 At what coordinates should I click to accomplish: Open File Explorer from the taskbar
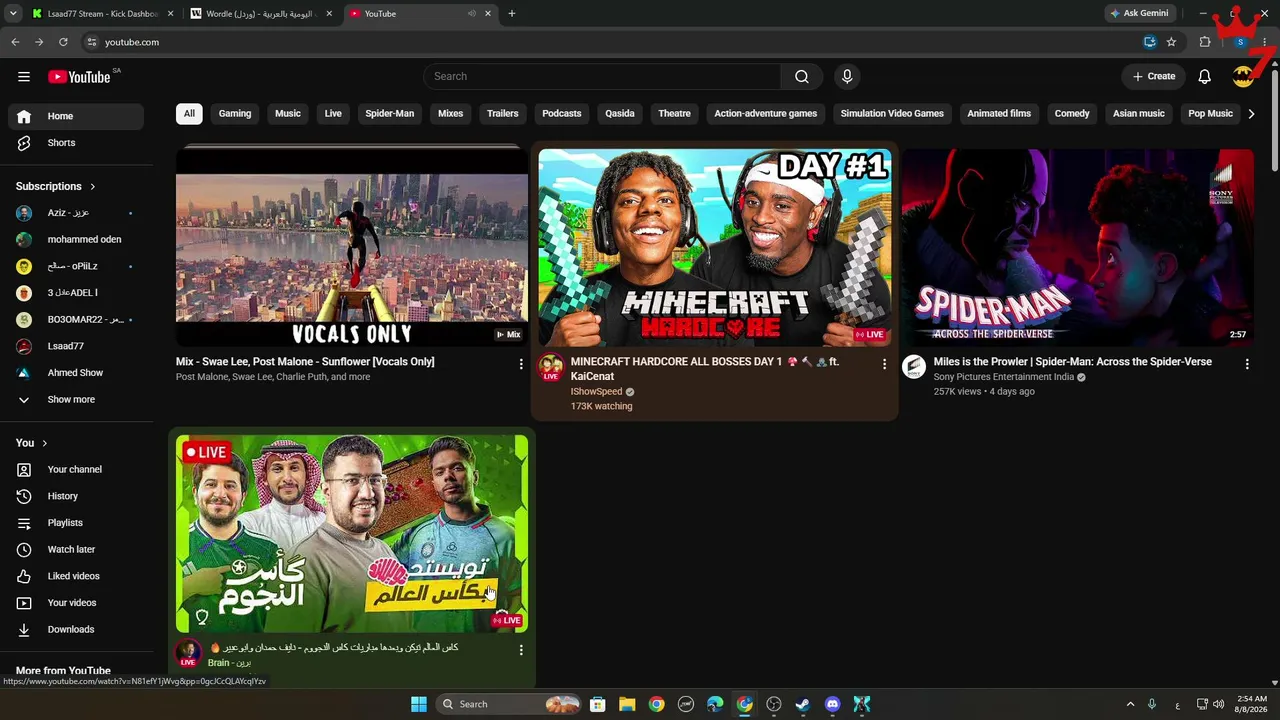pos(627,704)
